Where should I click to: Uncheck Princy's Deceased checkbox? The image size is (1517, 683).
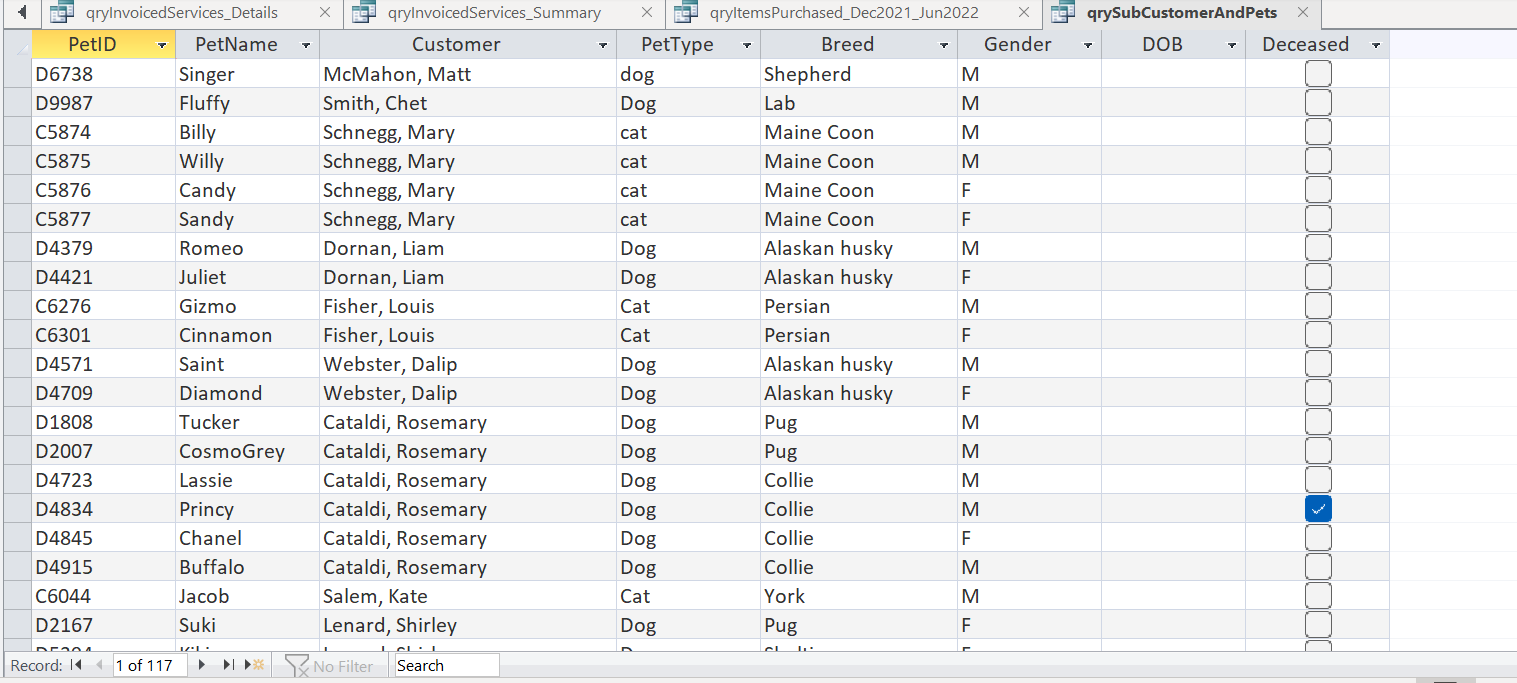coord(1317,509)
